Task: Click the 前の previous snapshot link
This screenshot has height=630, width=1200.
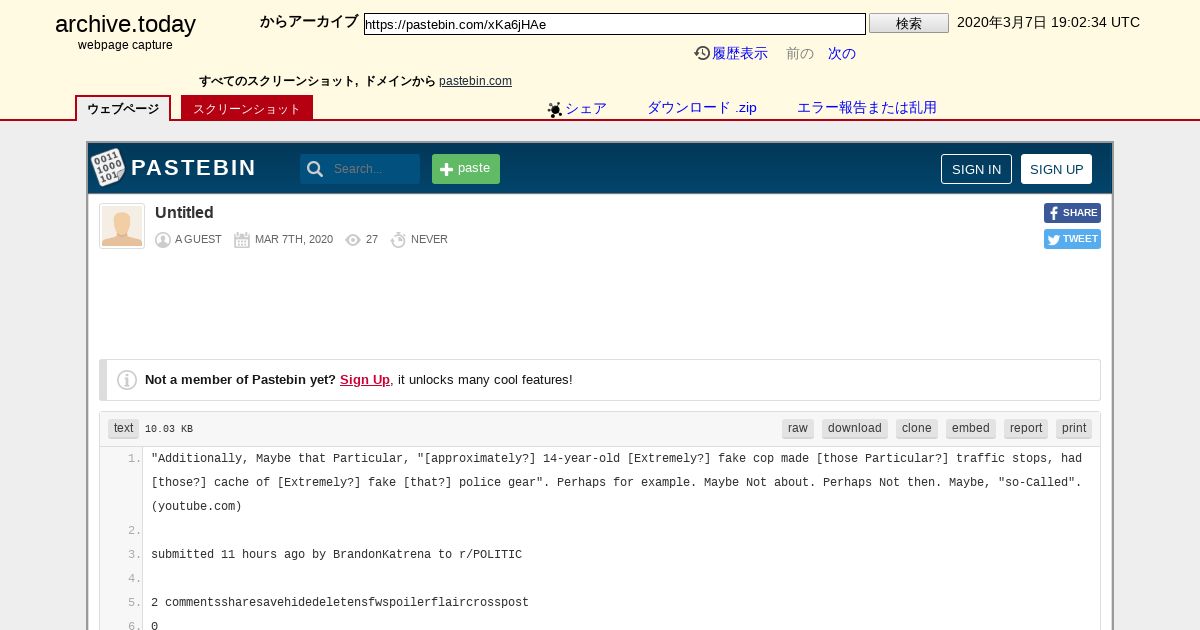Action: 800,54
